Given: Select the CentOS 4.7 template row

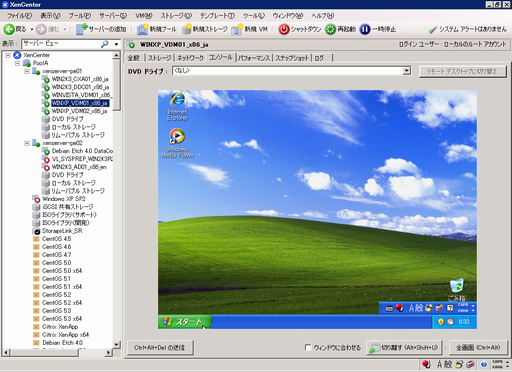Looking at the screenshot, I should tap(57, 255).
